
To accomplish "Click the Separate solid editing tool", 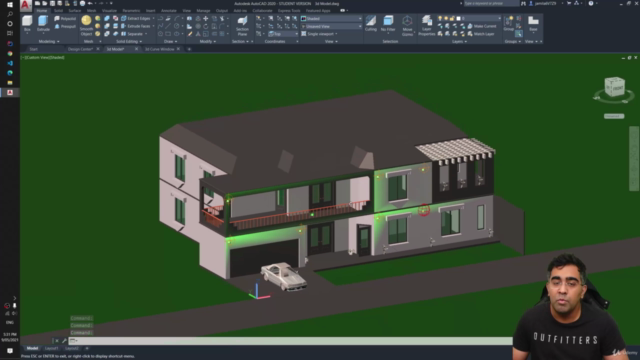I will pyautogui.click(x=132, y=34).
